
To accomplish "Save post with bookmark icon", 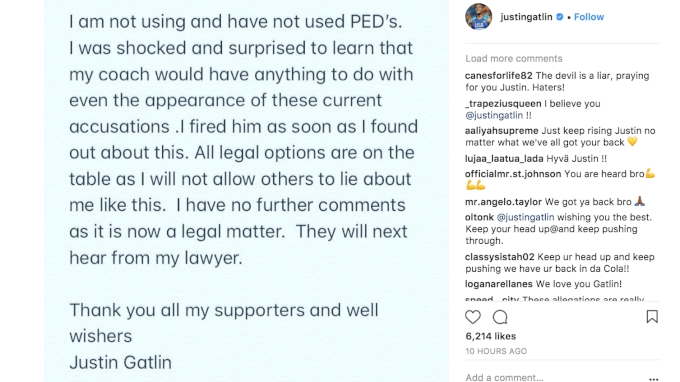I will (652, 317).
